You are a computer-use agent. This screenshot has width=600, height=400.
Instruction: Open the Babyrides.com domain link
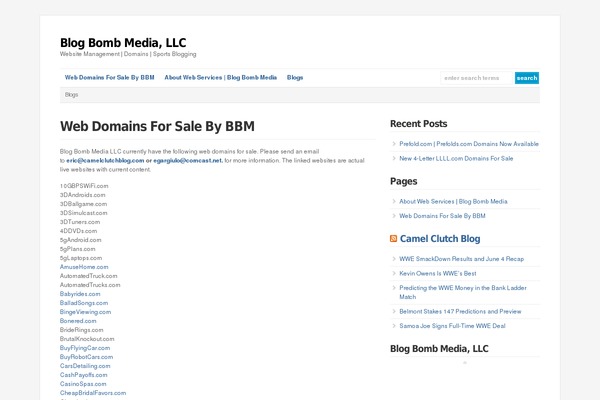(80, 294)
